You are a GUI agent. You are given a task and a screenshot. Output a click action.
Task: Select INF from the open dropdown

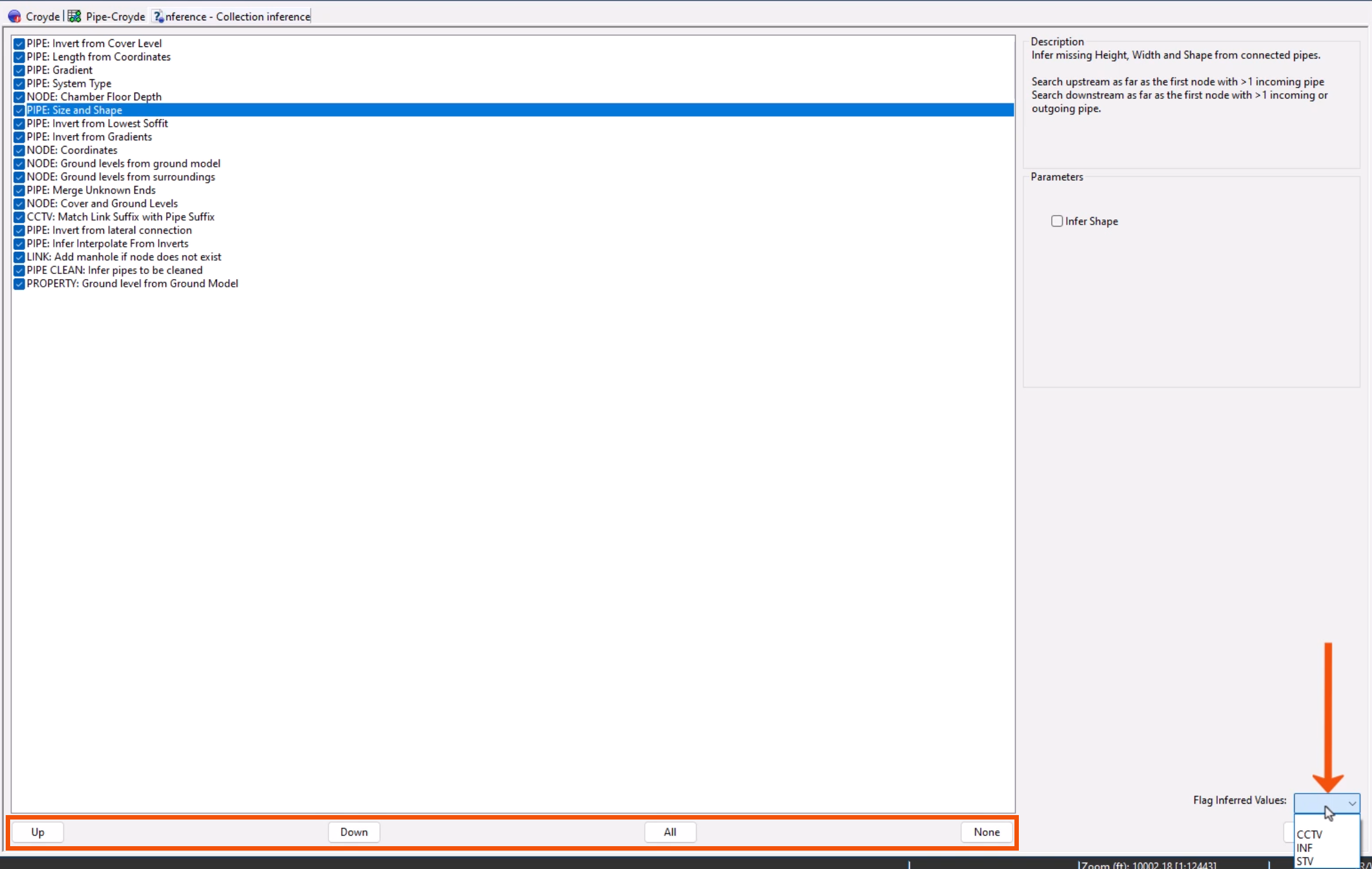click(1306, 847)
